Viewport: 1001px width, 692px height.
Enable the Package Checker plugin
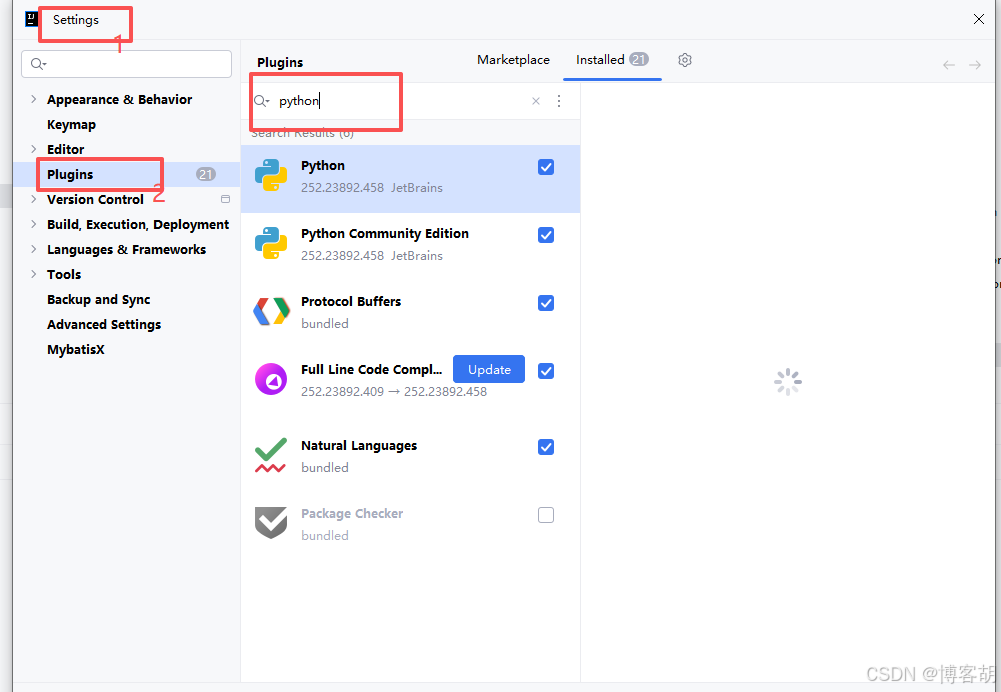point(546,515)
